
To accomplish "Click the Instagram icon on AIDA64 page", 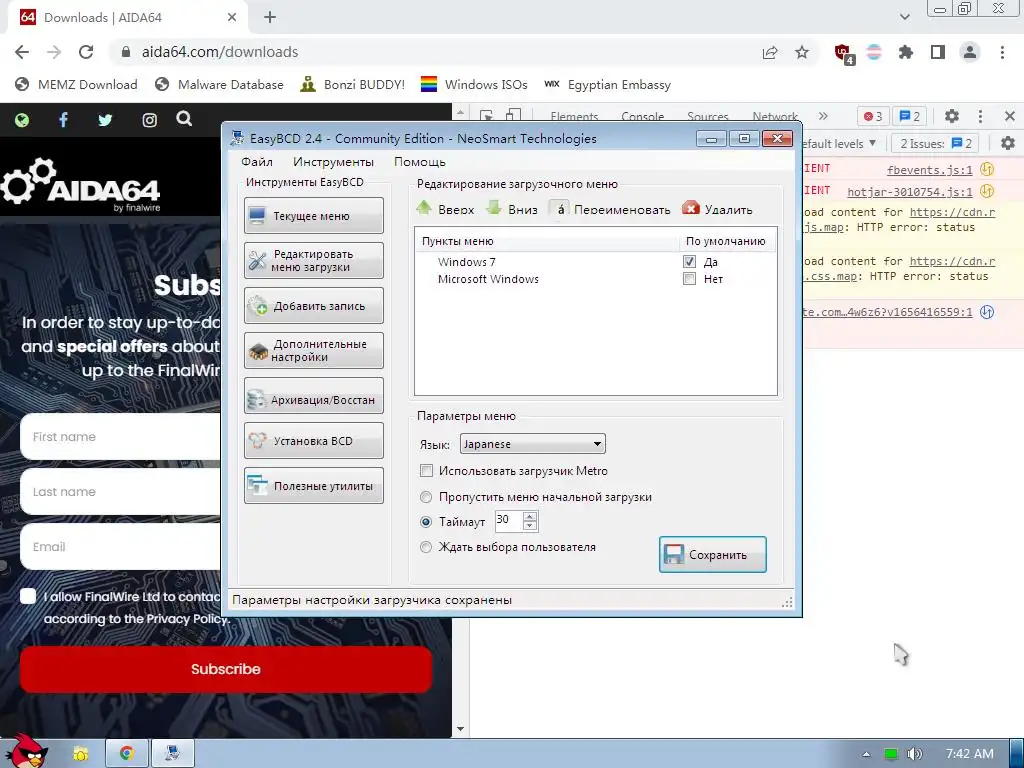I will tap(150, 120).
